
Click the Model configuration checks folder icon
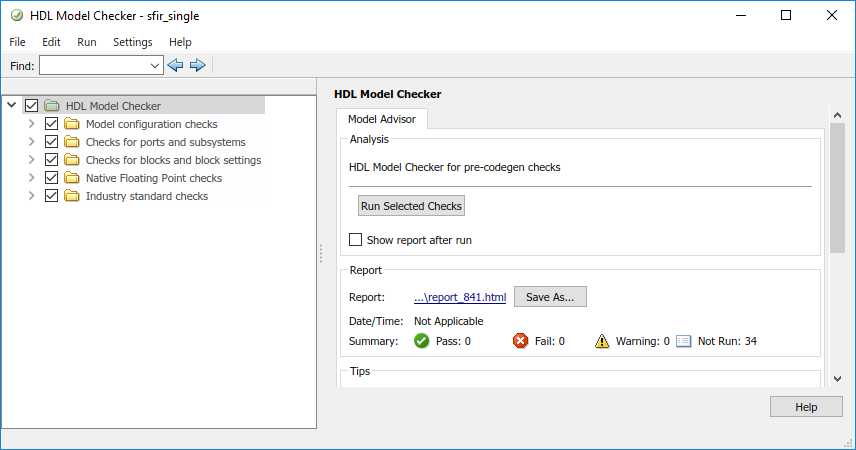(x=72, y=124)
